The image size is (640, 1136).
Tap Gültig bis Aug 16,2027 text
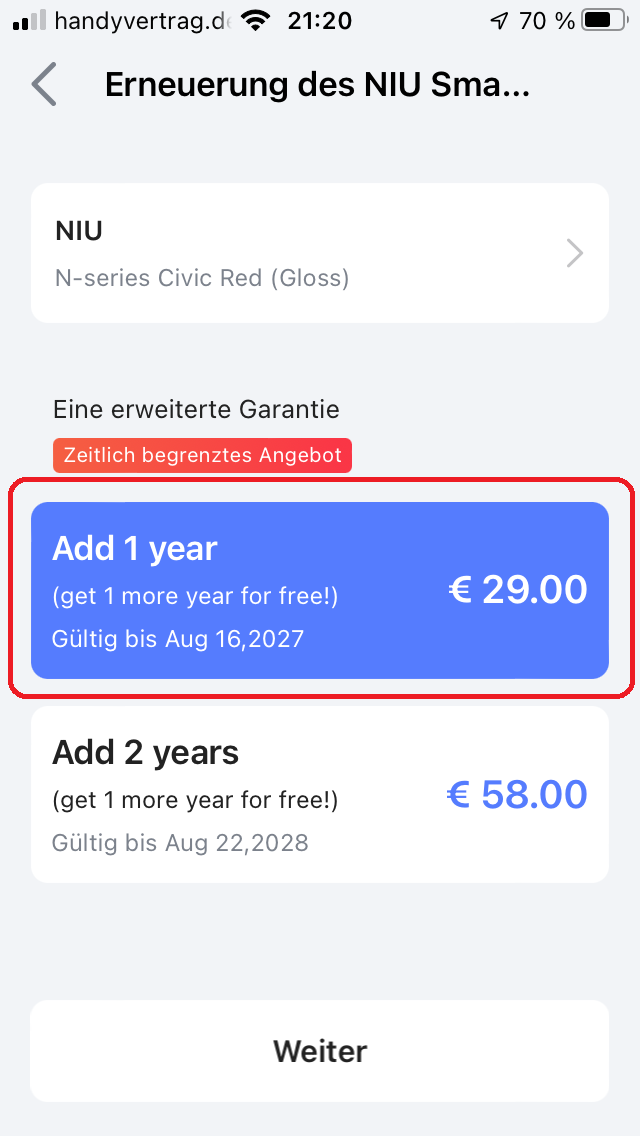(x=178, y=639)
